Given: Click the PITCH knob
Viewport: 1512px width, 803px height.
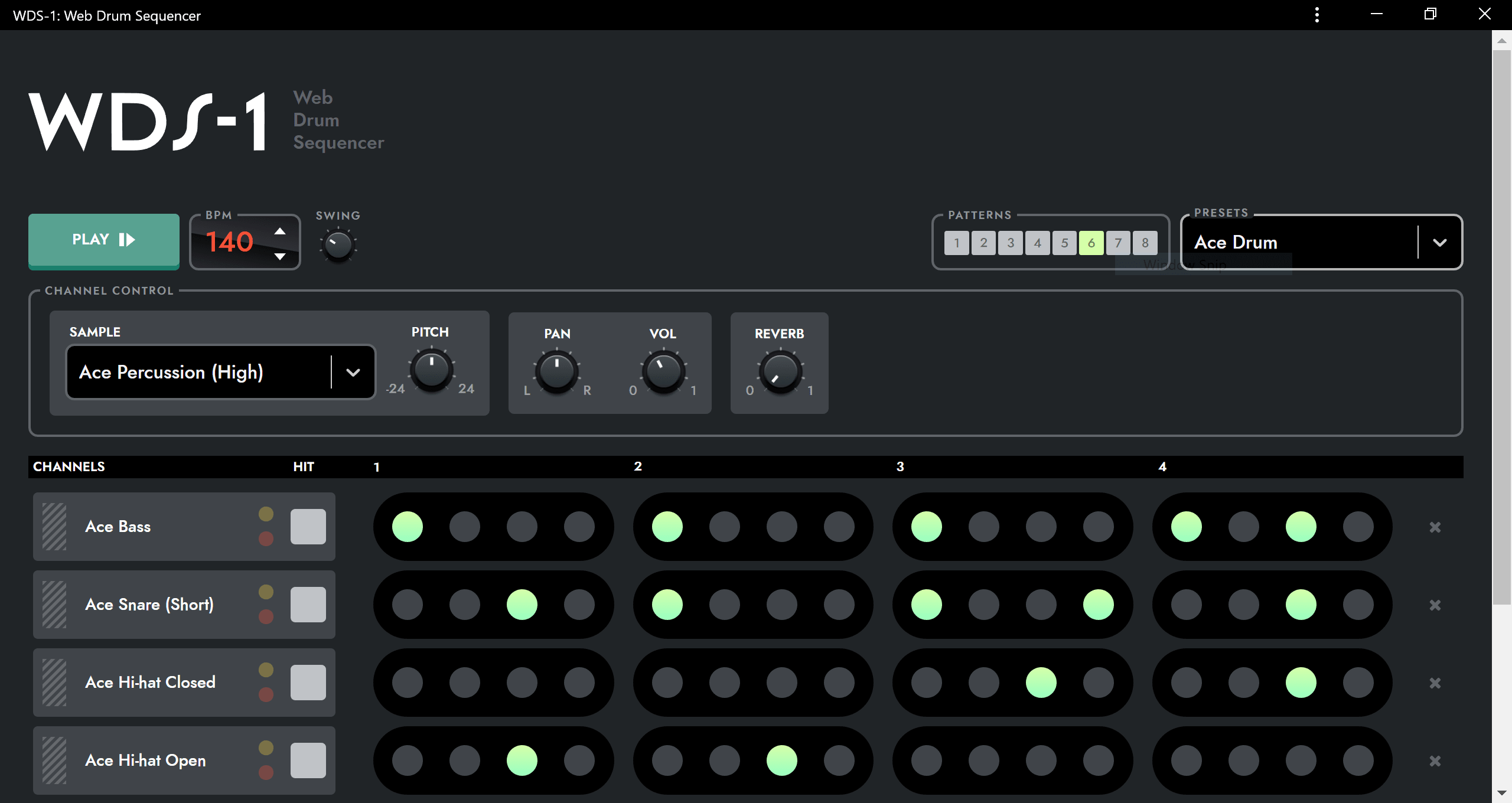Looking at the screenshot, I should click(432, 370).
